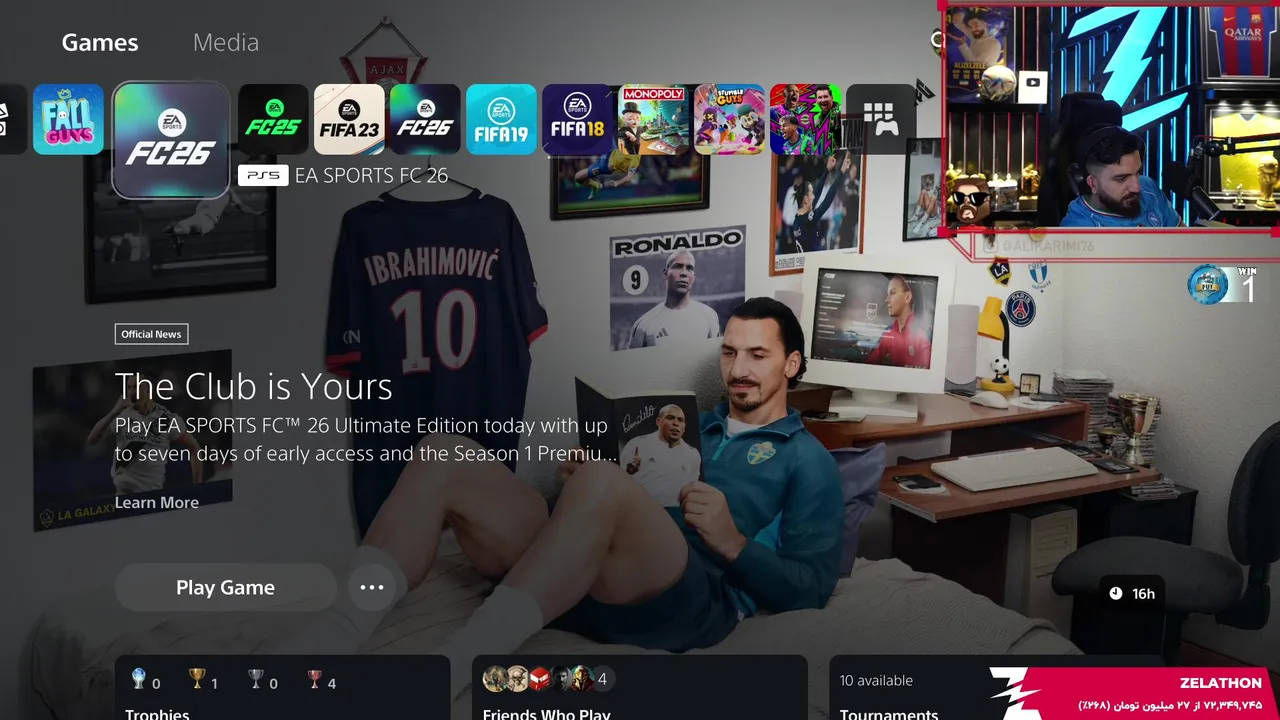Click the PS5 platform badge
This screenshot has height=720, width=1280.
(x=263, y=176)
